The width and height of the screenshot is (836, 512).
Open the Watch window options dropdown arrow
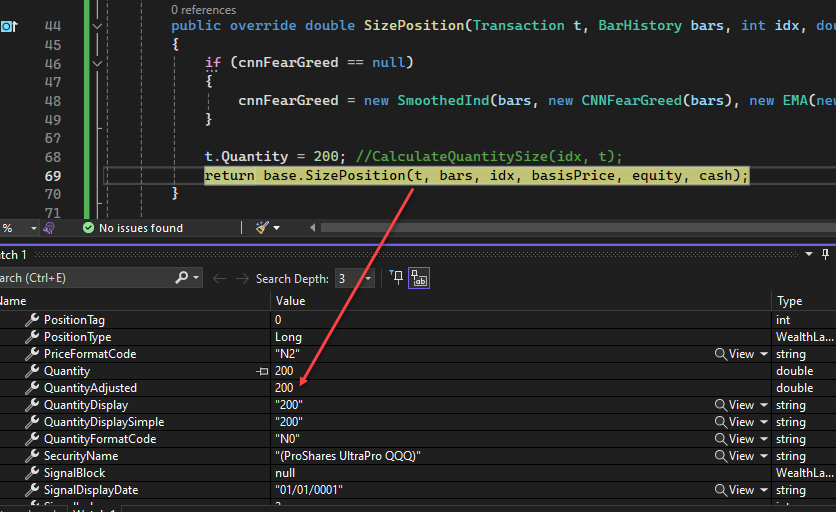tap(809, 255)
